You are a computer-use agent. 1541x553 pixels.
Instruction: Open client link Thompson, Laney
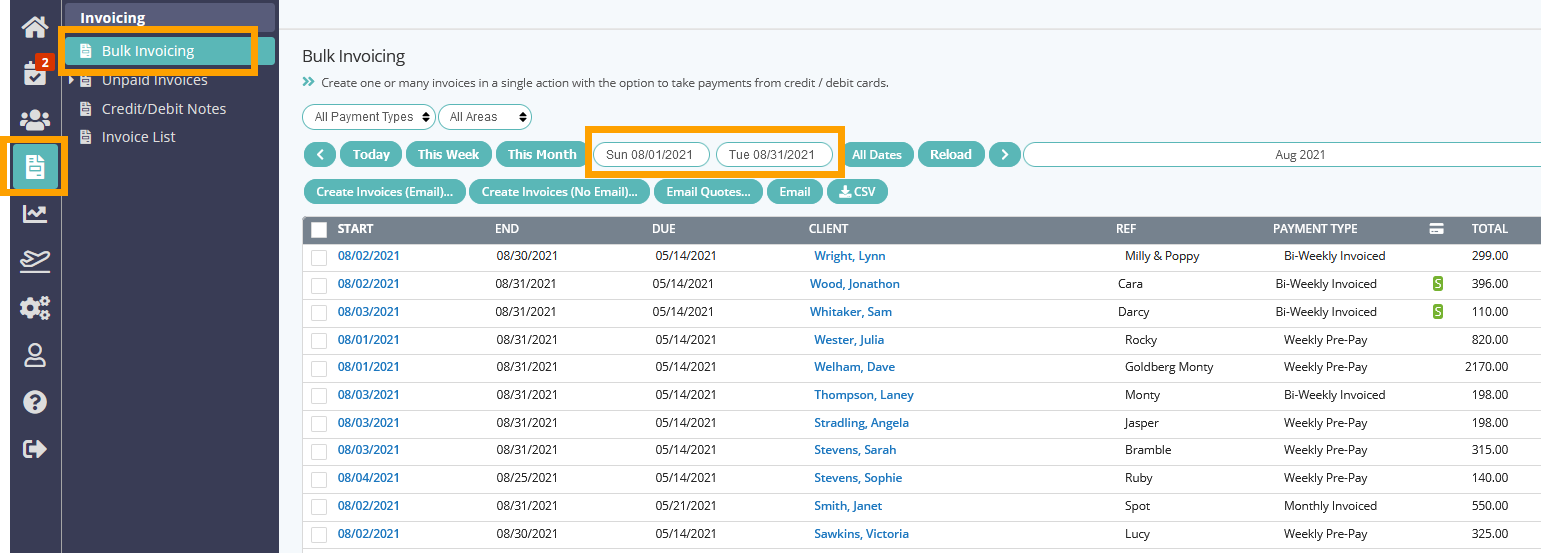pos(863,395)
